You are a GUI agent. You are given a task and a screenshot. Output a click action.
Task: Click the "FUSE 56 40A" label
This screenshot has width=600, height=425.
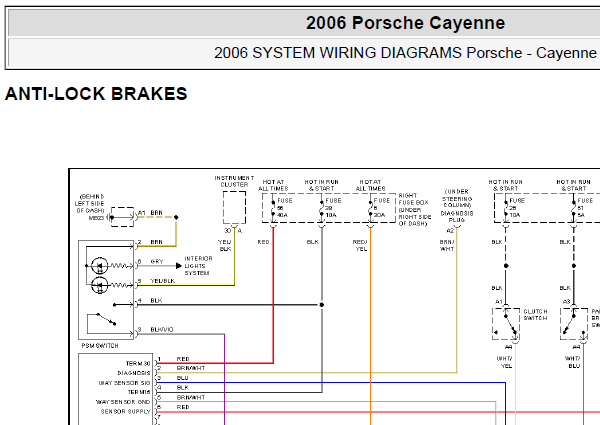pyautogui.click(x=284, y=208)
